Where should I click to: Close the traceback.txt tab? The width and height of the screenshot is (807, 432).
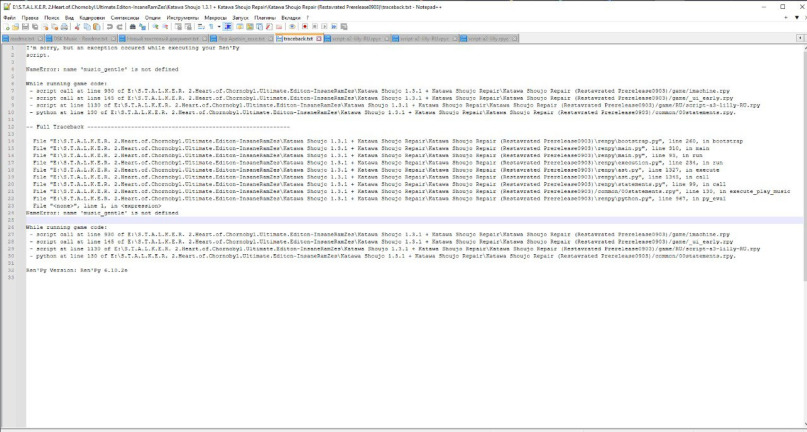click(x=319, y=39)
